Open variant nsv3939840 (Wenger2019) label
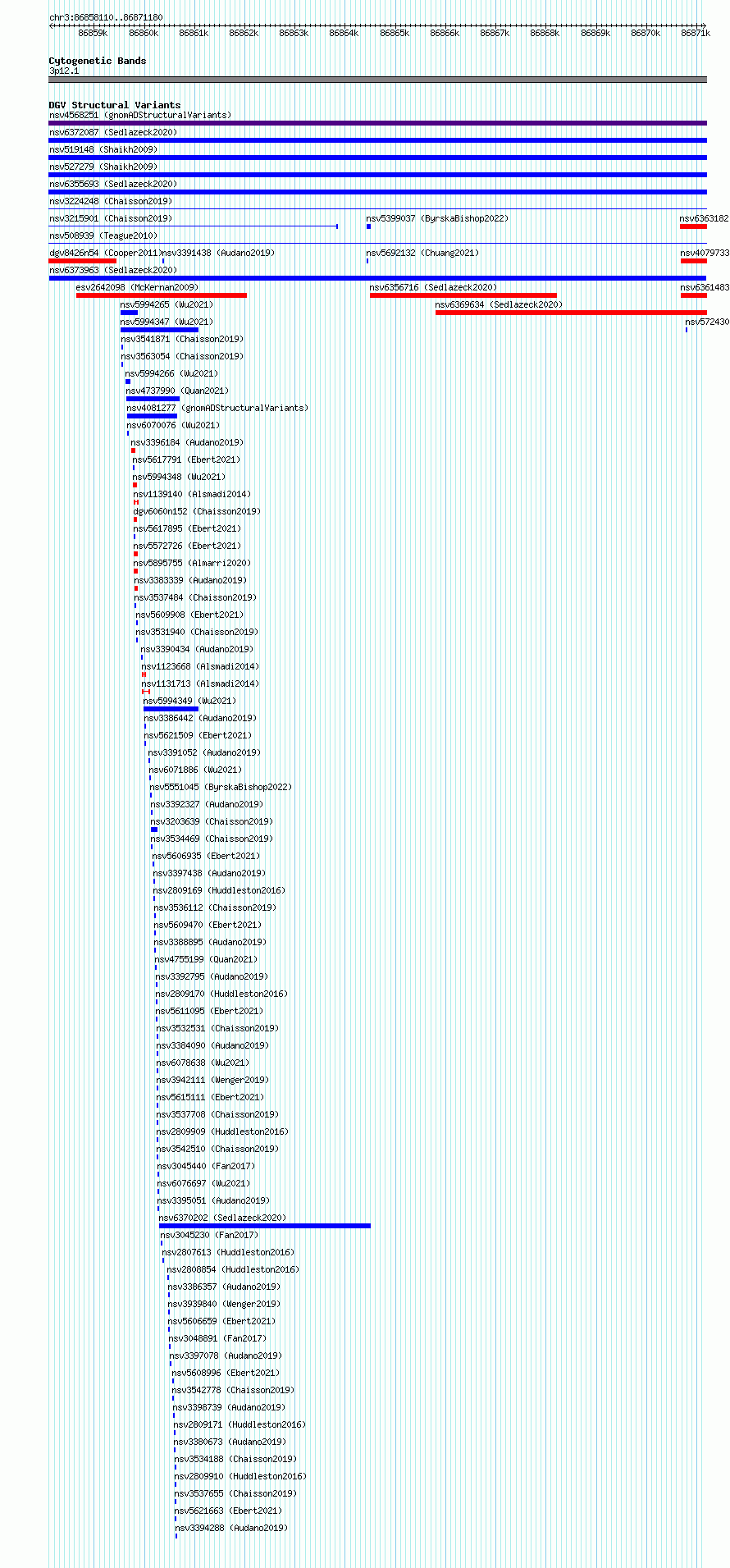 pyautogui.click(x=224, y=1304)
